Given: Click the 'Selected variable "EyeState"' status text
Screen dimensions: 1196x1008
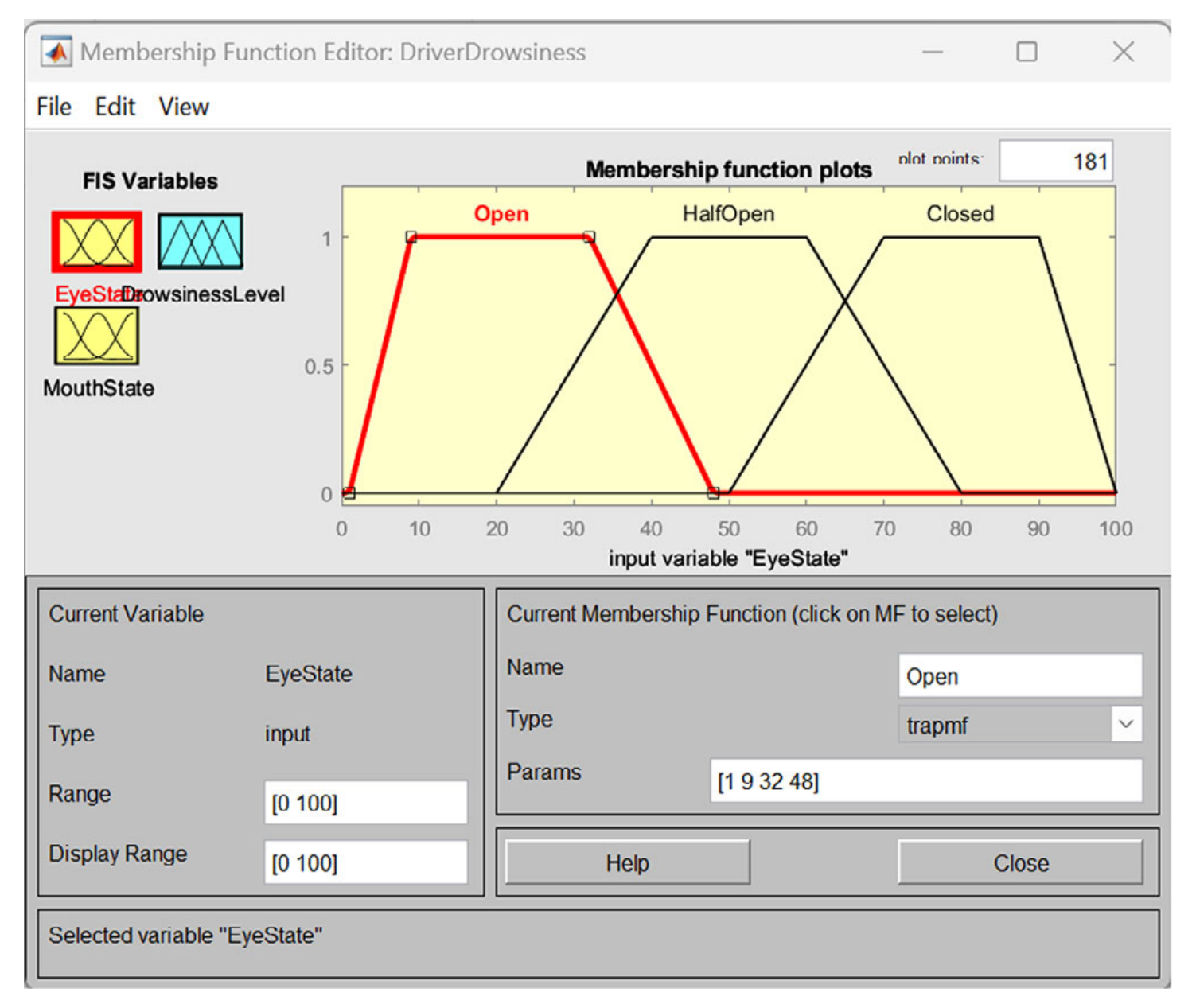Looking at the screenshot, I should click(x=185, y=936).
